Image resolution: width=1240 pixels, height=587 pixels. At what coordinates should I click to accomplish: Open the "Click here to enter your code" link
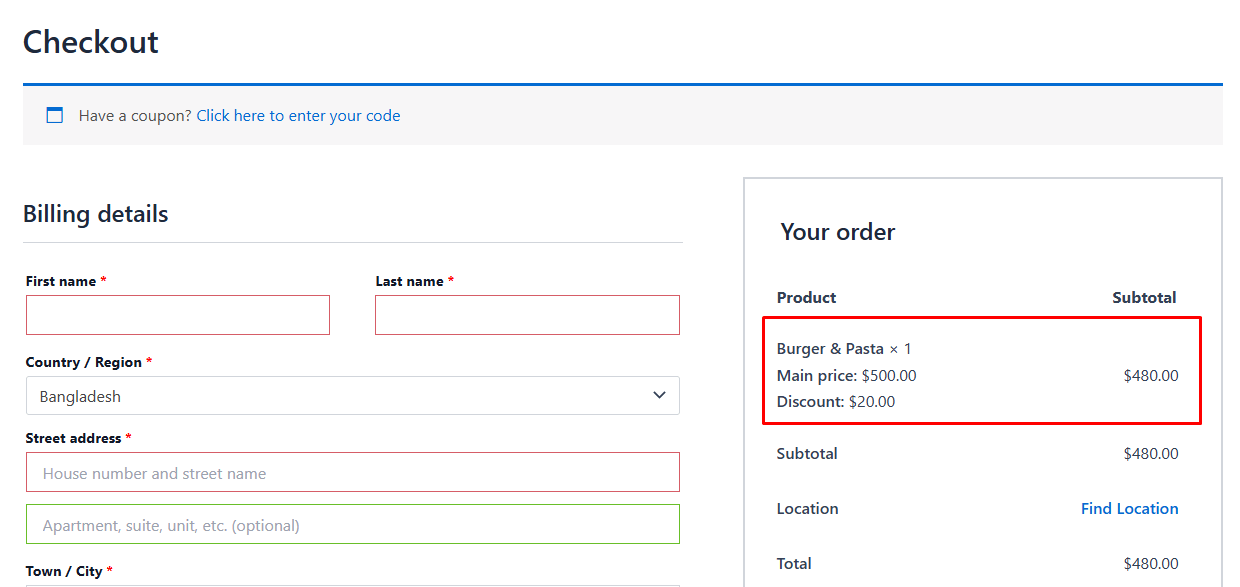pyautogui.click(x=298, y=116)
